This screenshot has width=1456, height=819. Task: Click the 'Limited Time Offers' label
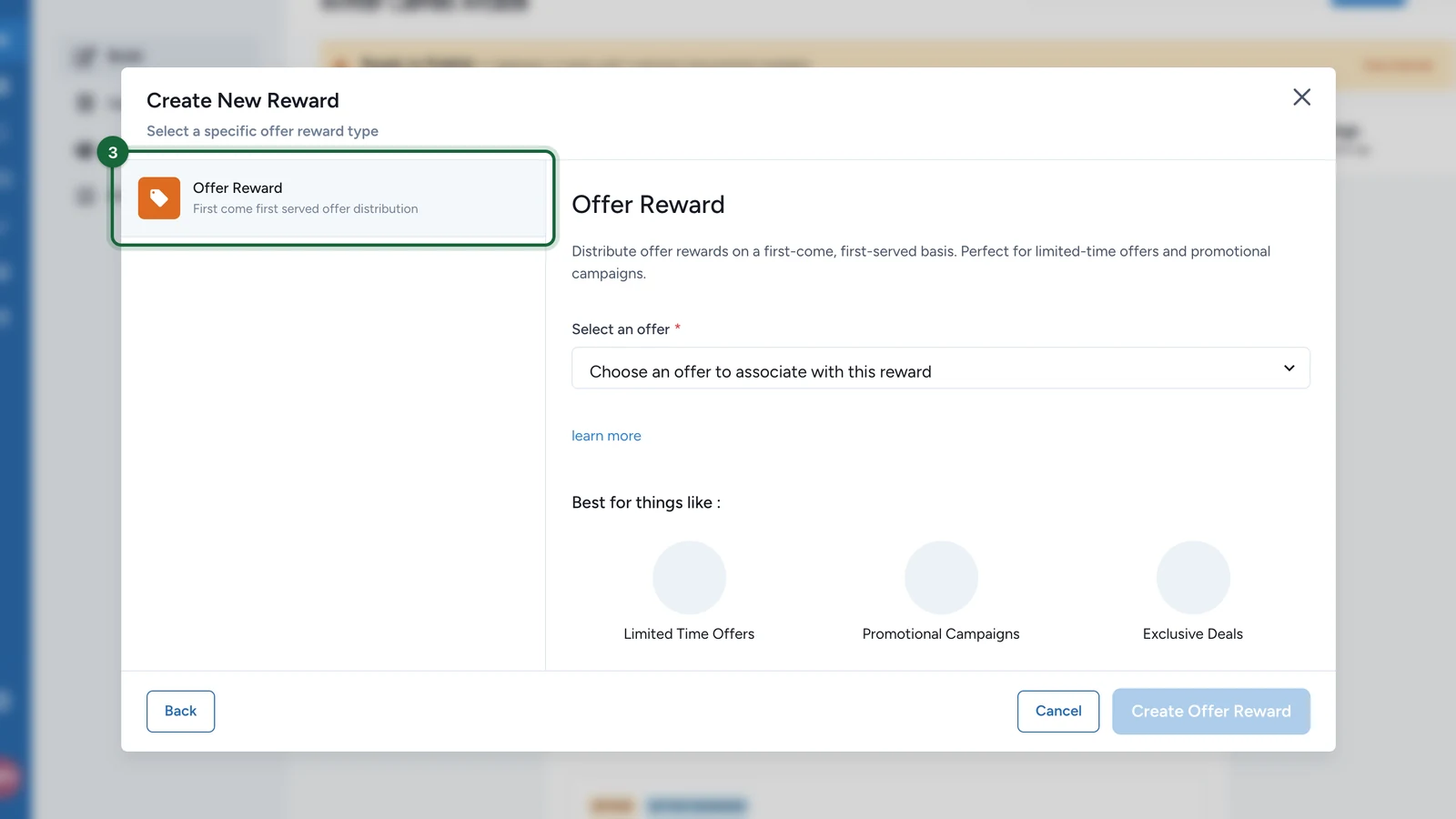point(689,634)
